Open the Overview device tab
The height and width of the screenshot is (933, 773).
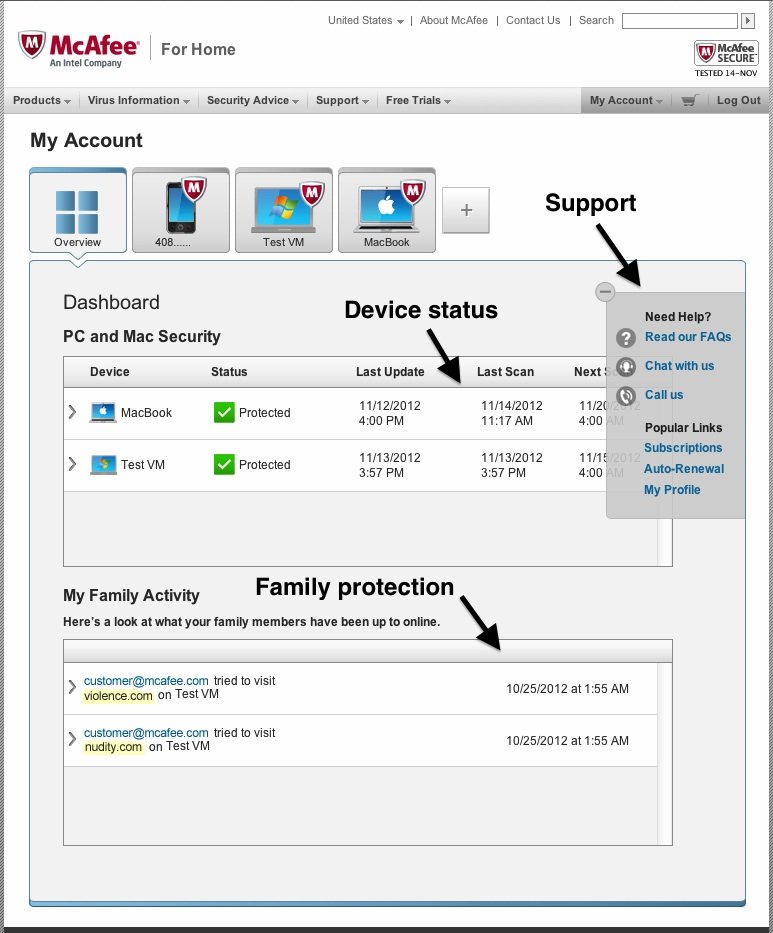coord(78,211)
